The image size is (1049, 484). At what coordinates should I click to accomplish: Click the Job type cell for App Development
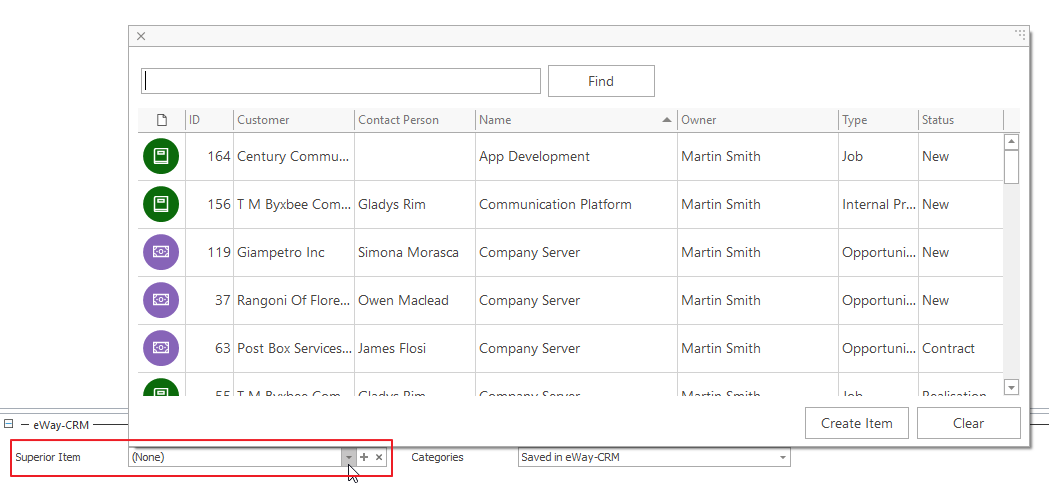[878, 157]
